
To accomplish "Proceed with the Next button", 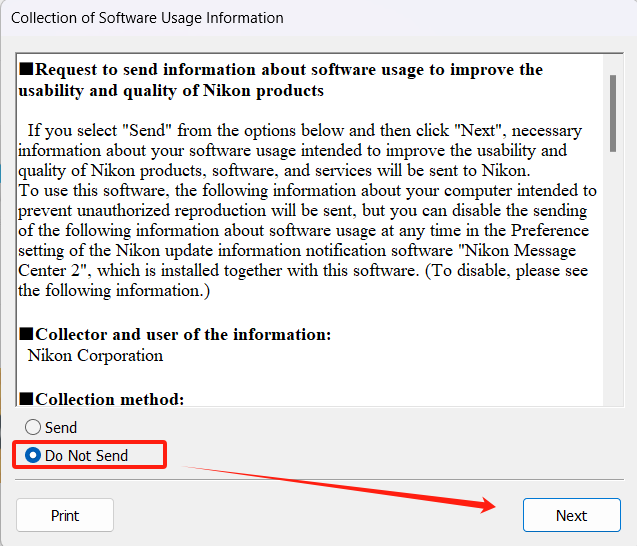I will 572,515.
